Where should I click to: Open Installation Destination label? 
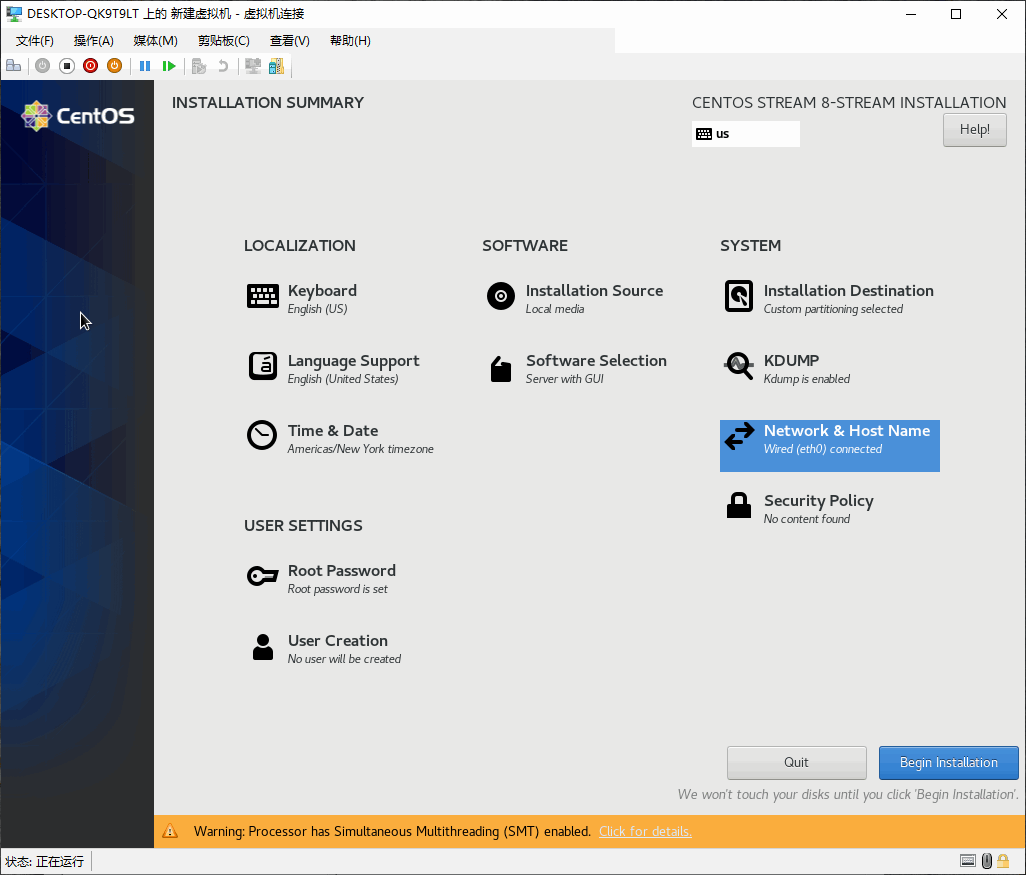(x=849, y=291)
